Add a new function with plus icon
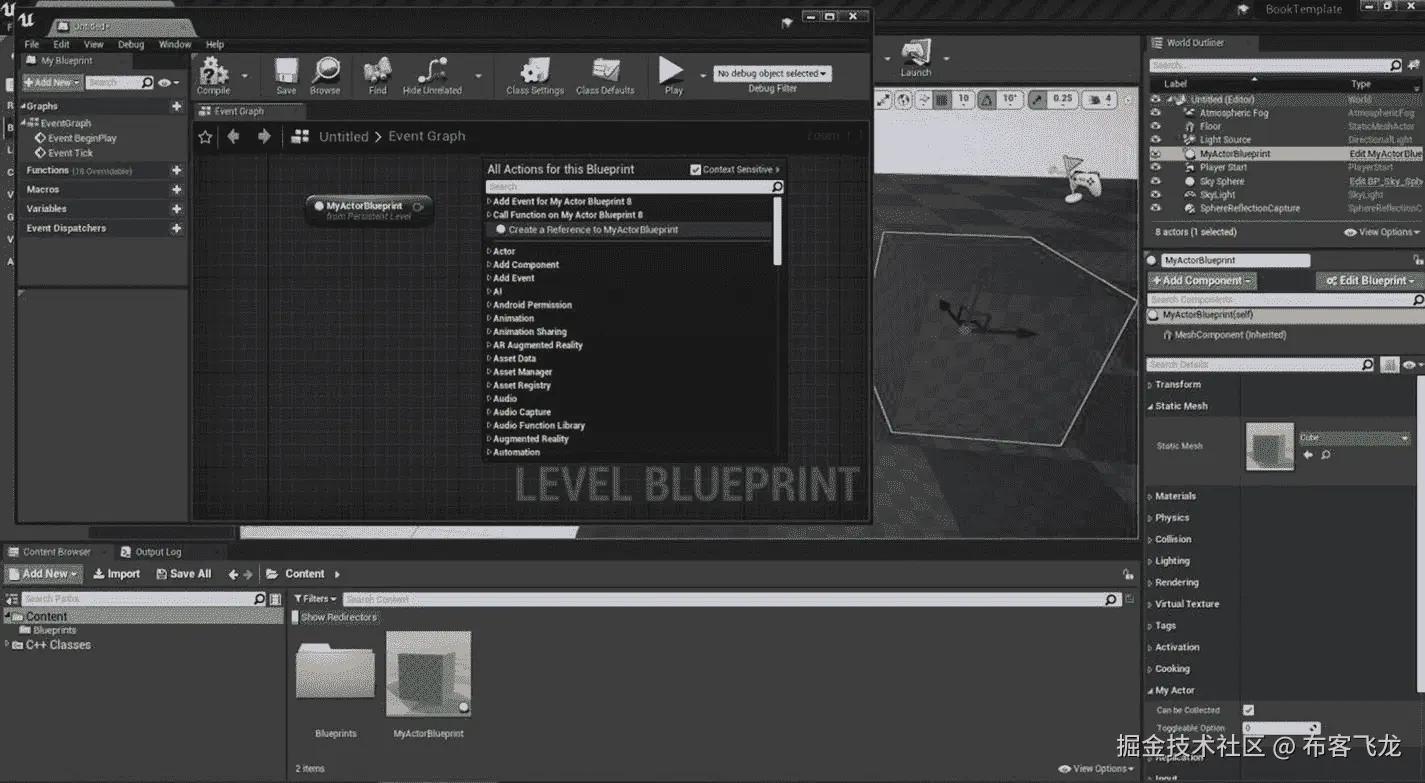This screenshot has width=1425, height=783. point(177,171)
